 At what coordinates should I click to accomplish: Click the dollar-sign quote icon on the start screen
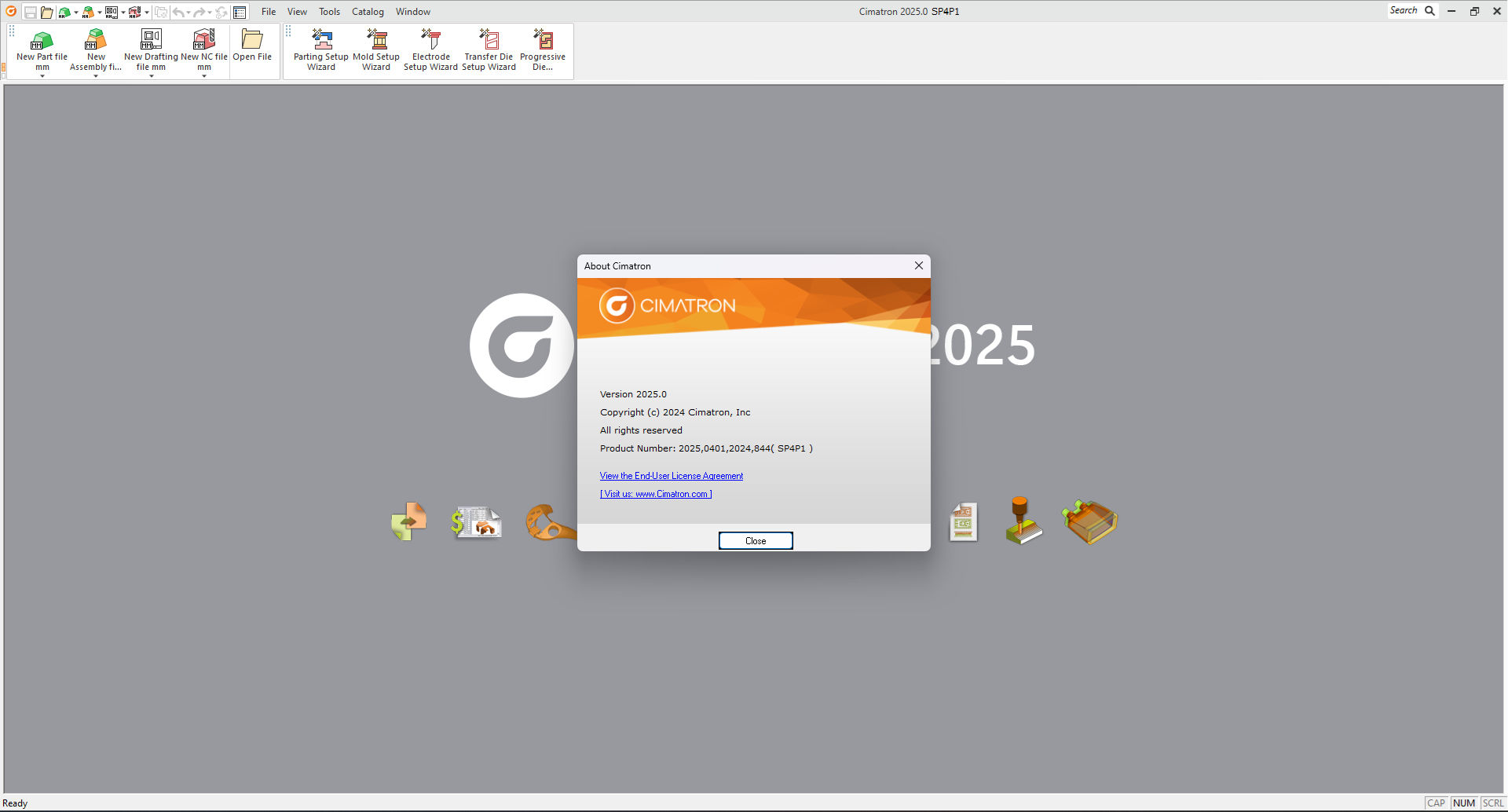[476, 522]
